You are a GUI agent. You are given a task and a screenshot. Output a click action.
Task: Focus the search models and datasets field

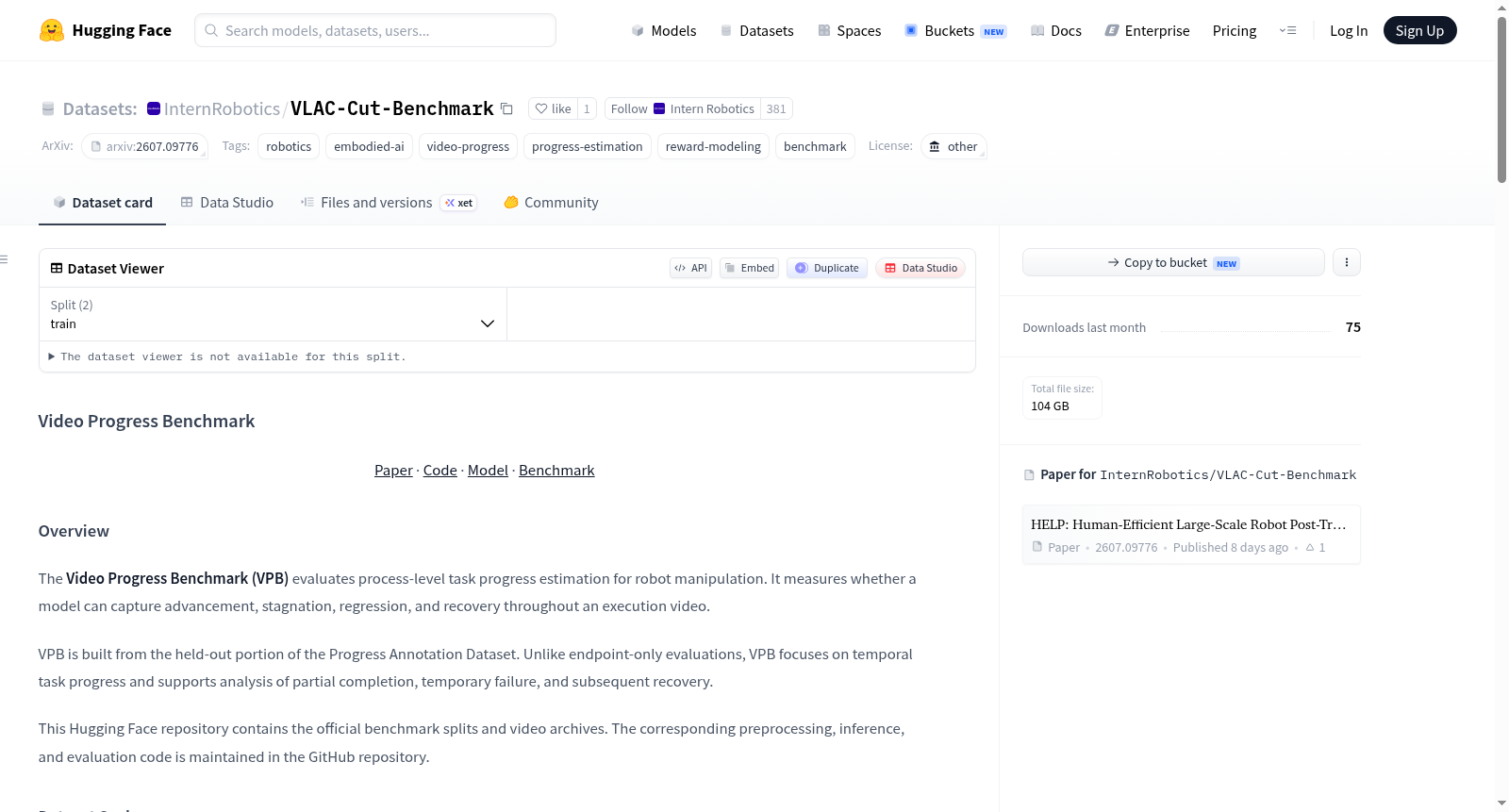[x=375, y=30]
